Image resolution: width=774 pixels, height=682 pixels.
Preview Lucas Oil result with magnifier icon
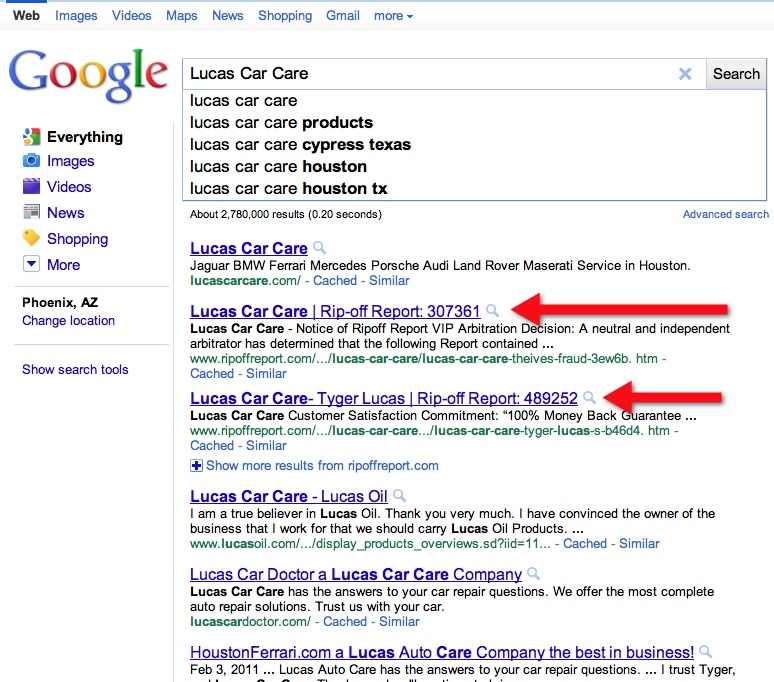pyautogui.click(x=399, y=495)
